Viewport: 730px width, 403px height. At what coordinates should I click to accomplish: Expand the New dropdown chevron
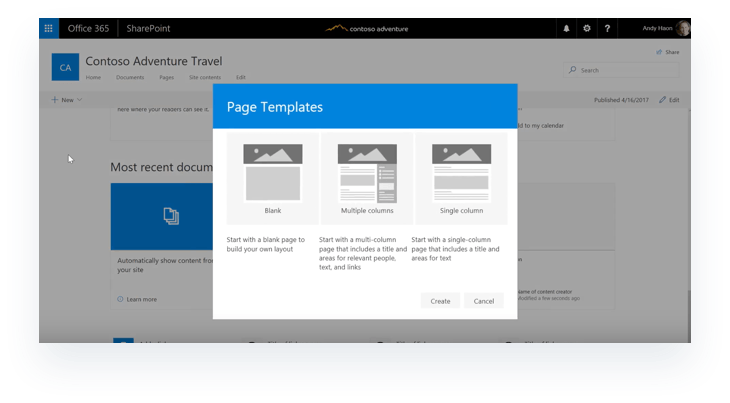(x=80, y=100)
